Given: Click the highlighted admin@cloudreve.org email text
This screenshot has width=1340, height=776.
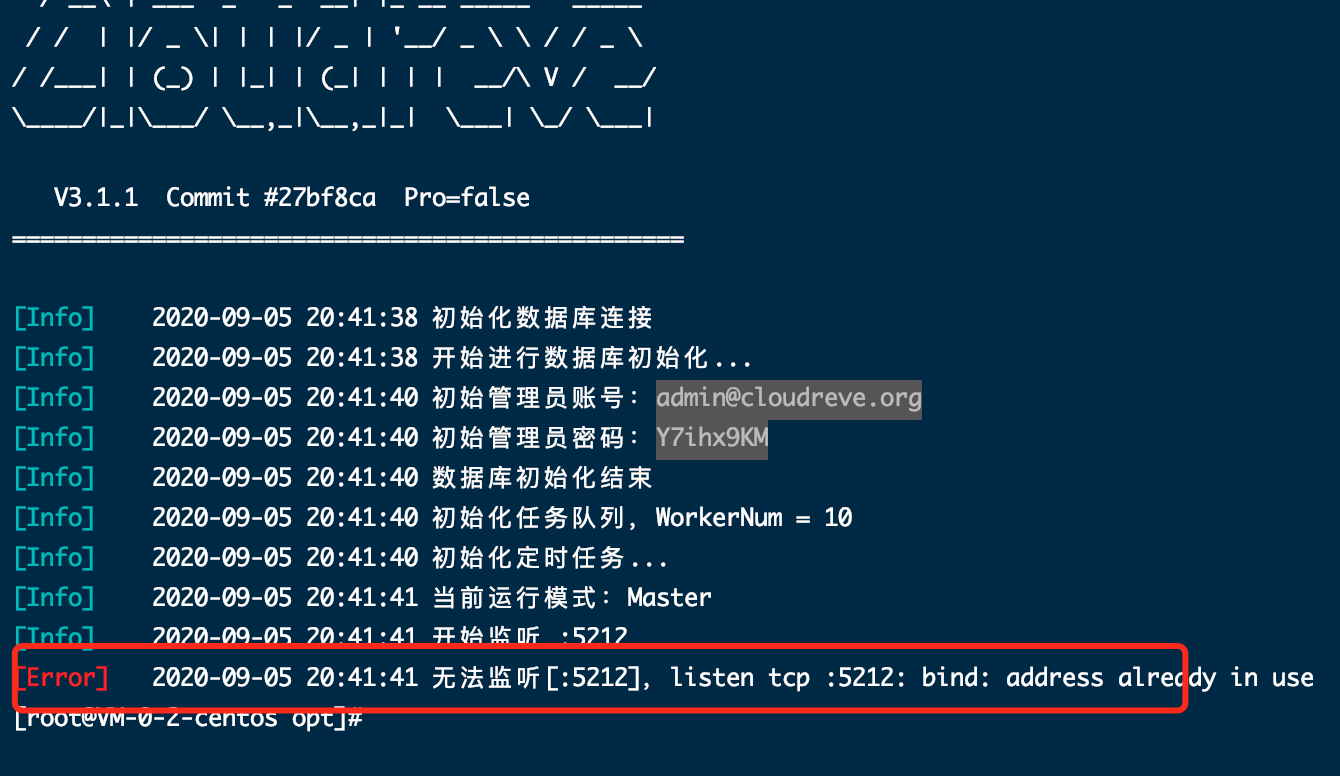Looking at the screenshot, I should point(788,398).
